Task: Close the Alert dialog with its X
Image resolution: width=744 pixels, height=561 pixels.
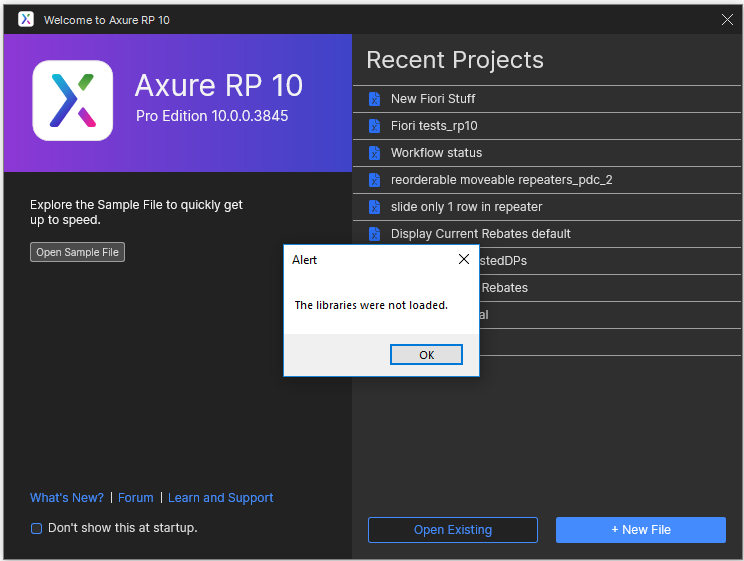Action: point(463,259)
